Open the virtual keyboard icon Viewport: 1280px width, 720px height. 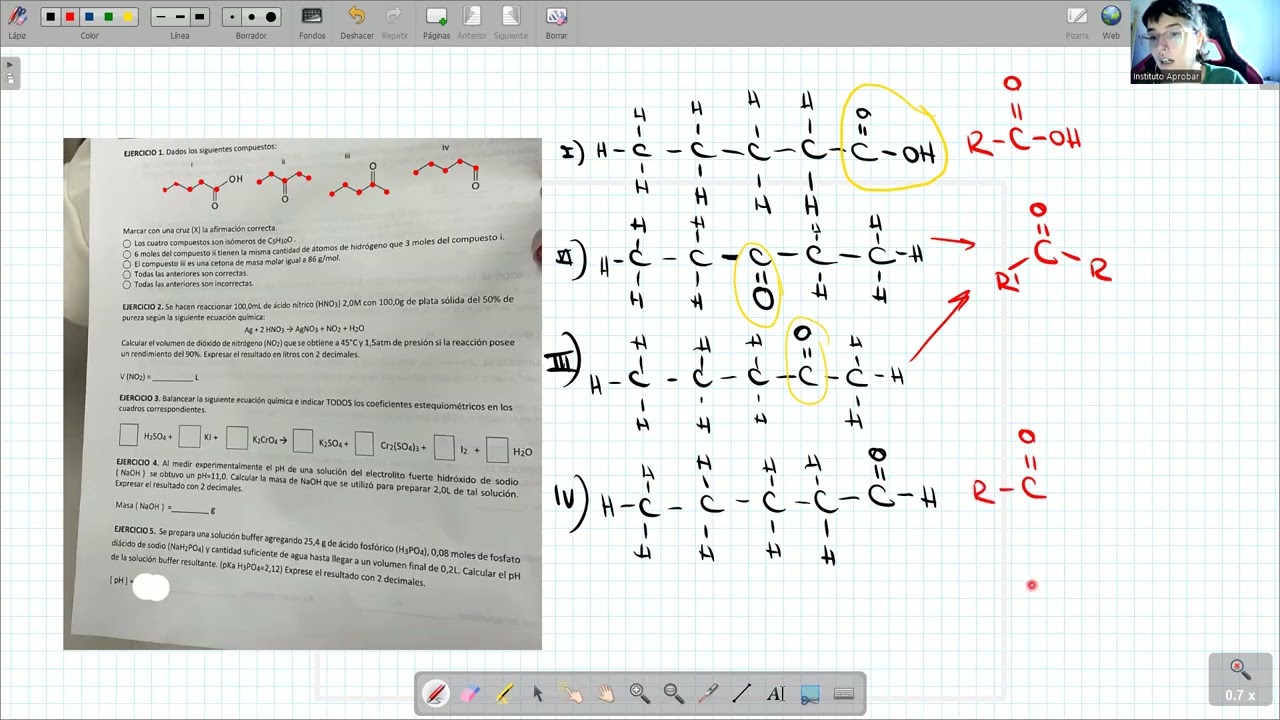click(843, 693)
